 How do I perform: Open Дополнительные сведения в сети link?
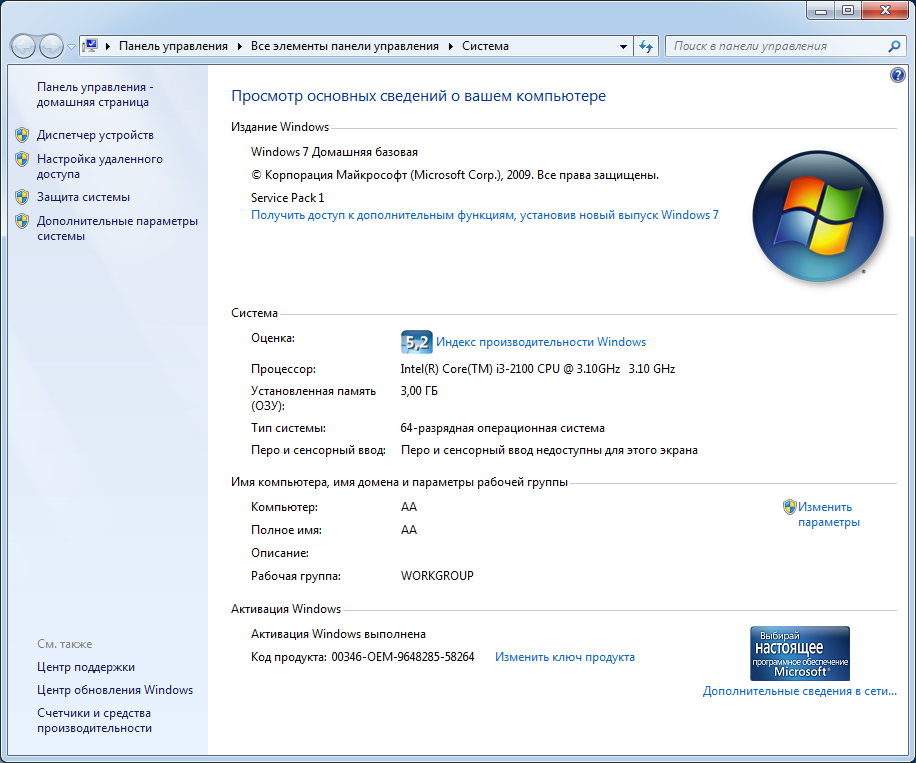pos(800,691)
